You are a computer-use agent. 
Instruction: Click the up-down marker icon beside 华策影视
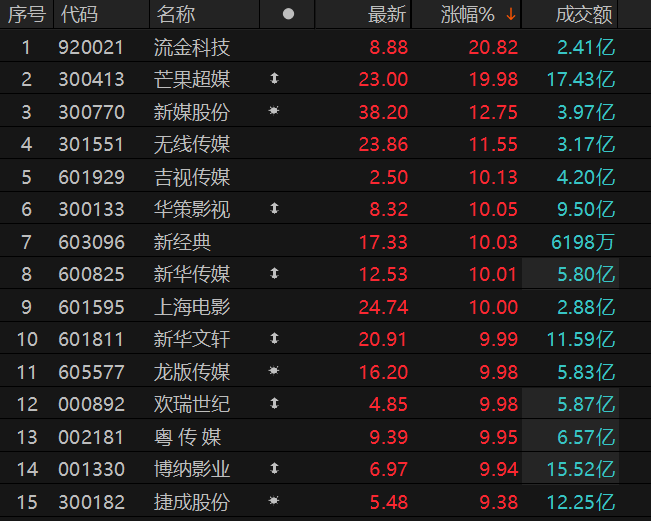pyautogui.click(x=274, y=208)
